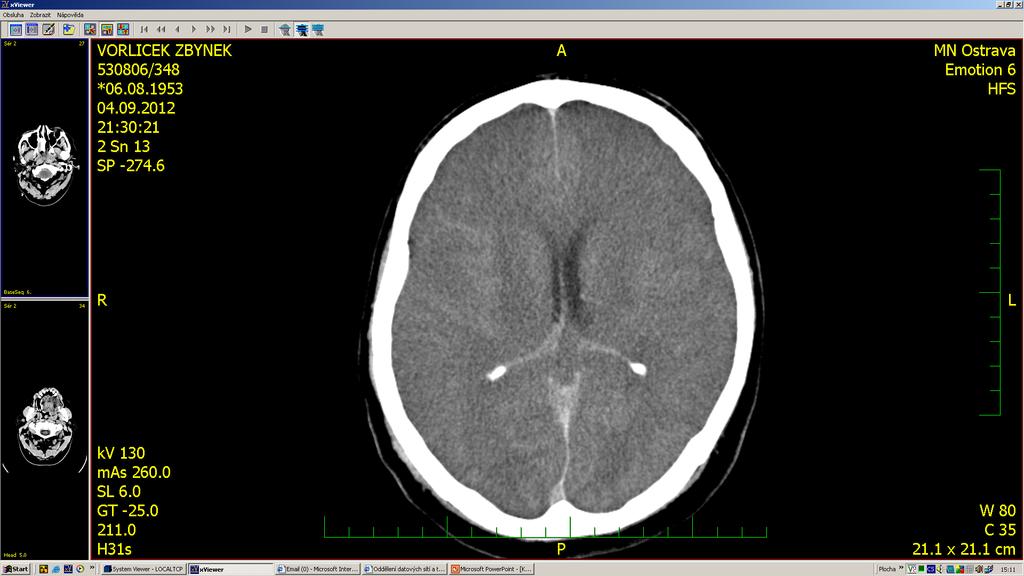The image size is (1024, 576).
Task: Open the Windows Start menu
Action: pos(16,569)
